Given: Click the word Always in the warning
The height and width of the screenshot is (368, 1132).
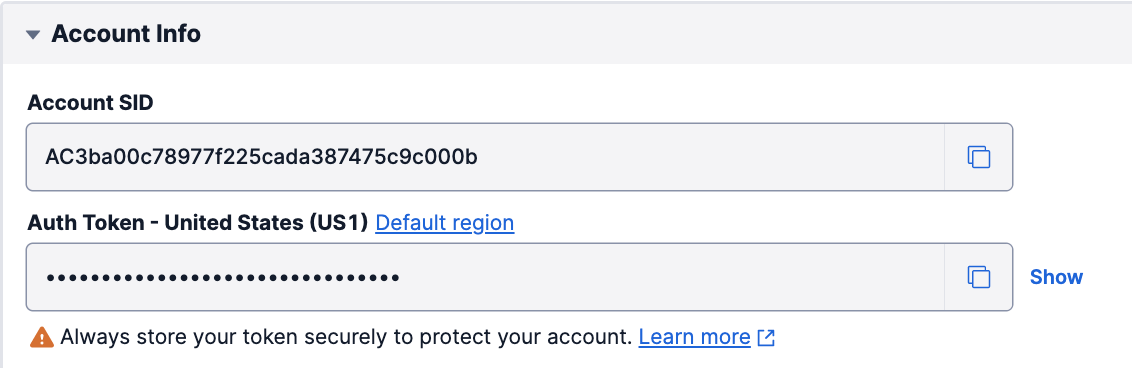Looking at the screenshot, I should [85, 337].
